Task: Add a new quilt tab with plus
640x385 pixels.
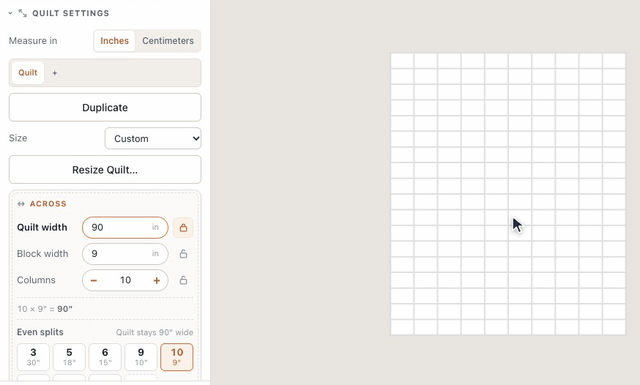Action: [x=55, y=73]
